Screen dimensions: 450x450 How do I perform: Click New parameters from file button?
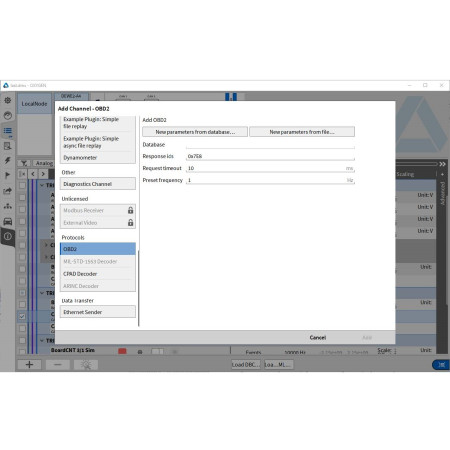tap(302, 132)
